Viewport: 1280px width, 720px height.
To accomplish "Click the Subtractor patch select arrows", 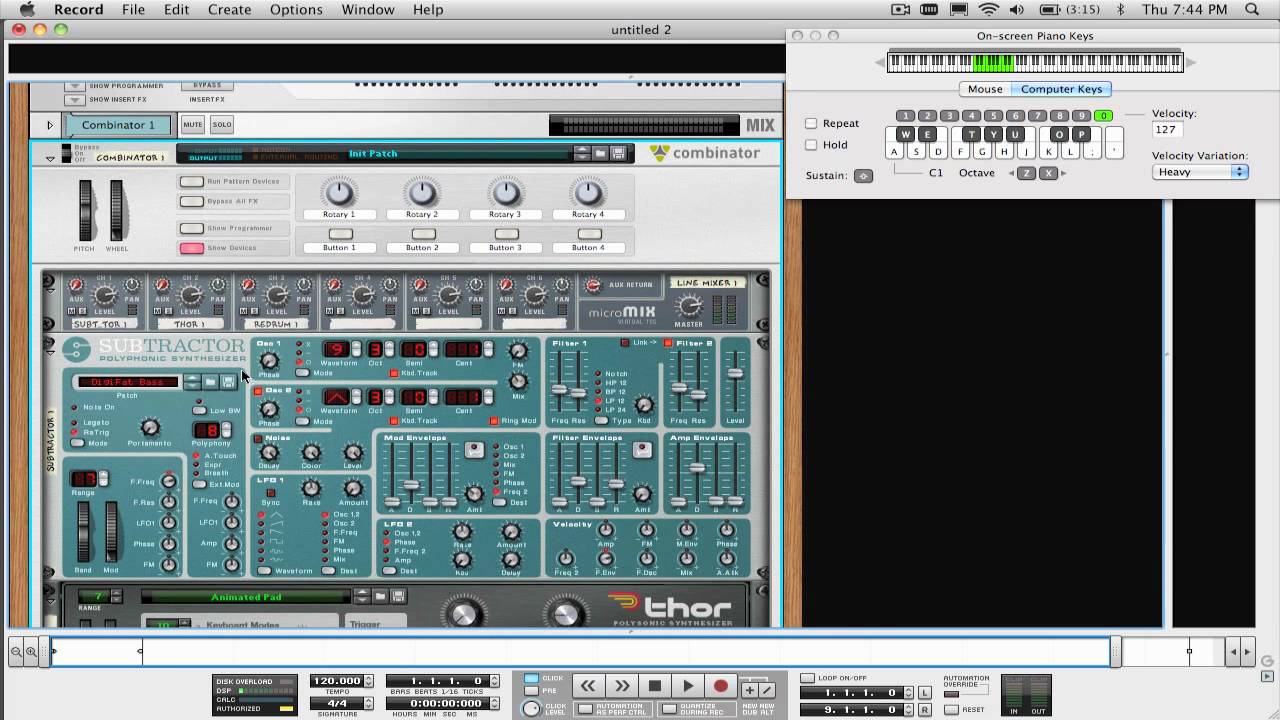I will coord(191,382).
